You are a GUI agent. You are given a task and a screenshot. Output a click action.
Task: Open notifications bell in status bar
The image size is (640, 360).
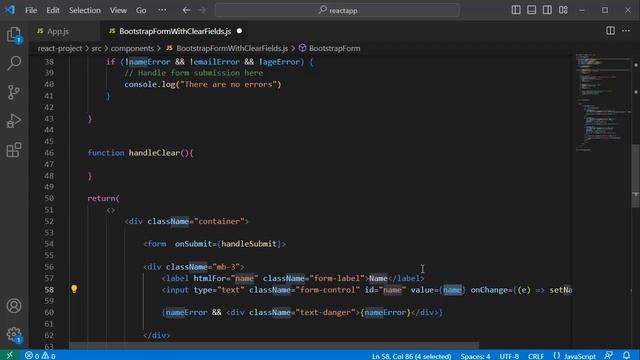(627, 356)
